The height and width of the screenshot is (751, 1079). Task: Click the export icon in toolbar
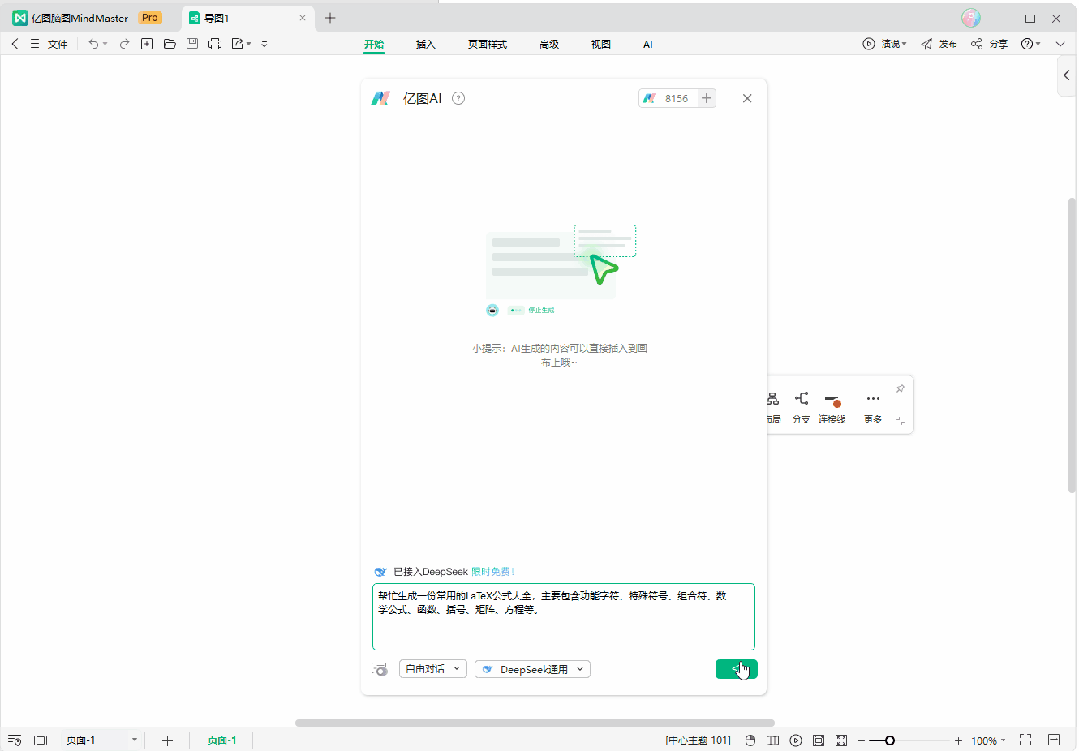coord(237,44)
